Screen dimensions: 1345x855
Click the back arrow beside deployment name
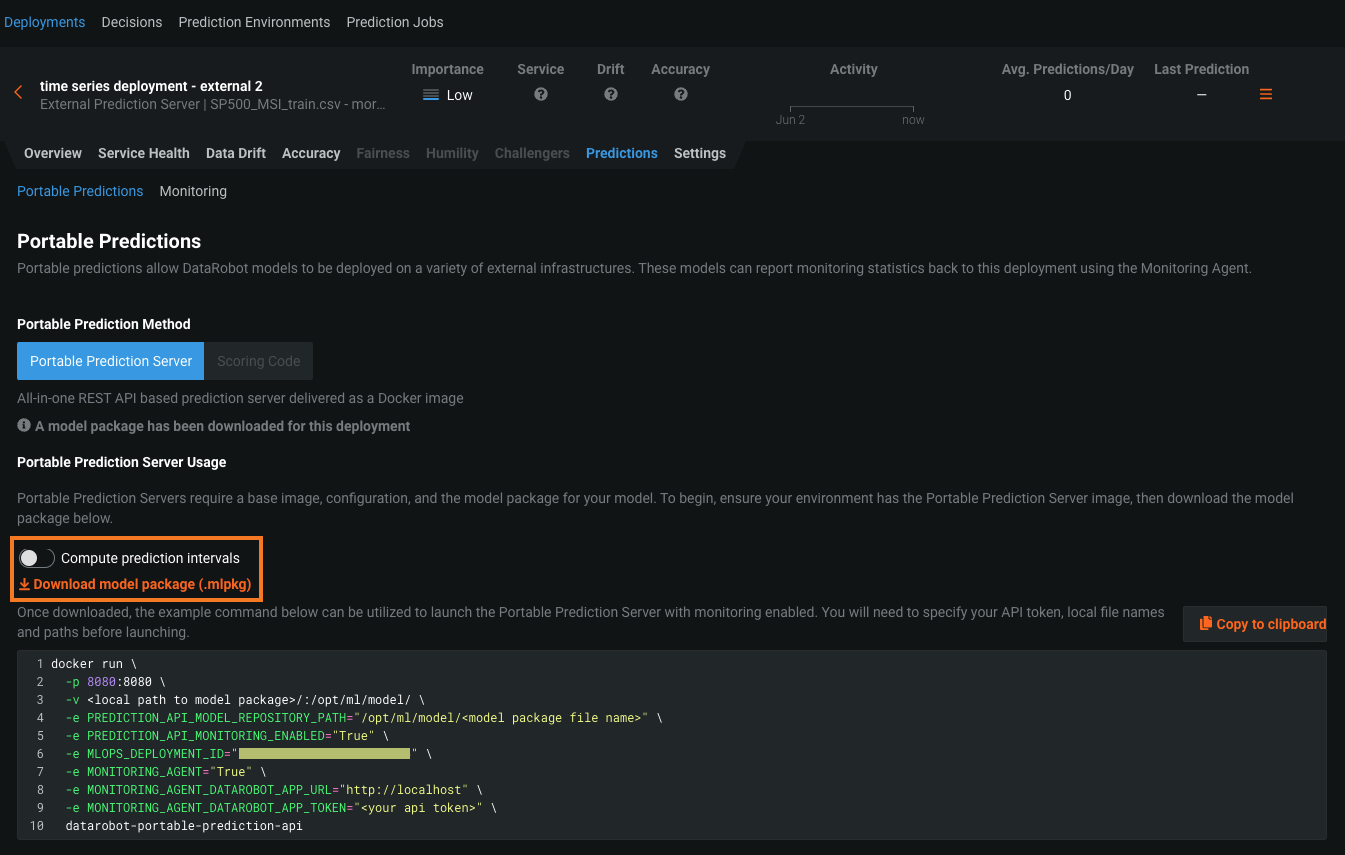point(18,93)
